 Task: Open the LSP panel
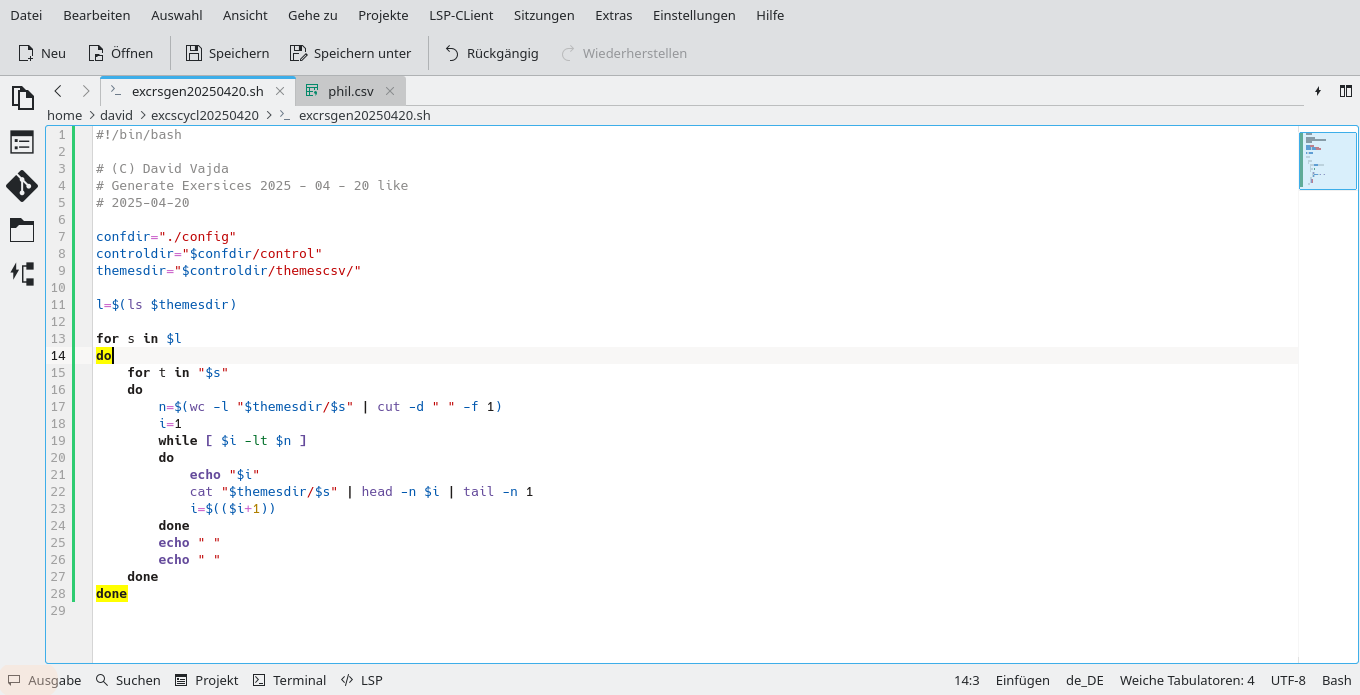(361, 680)
